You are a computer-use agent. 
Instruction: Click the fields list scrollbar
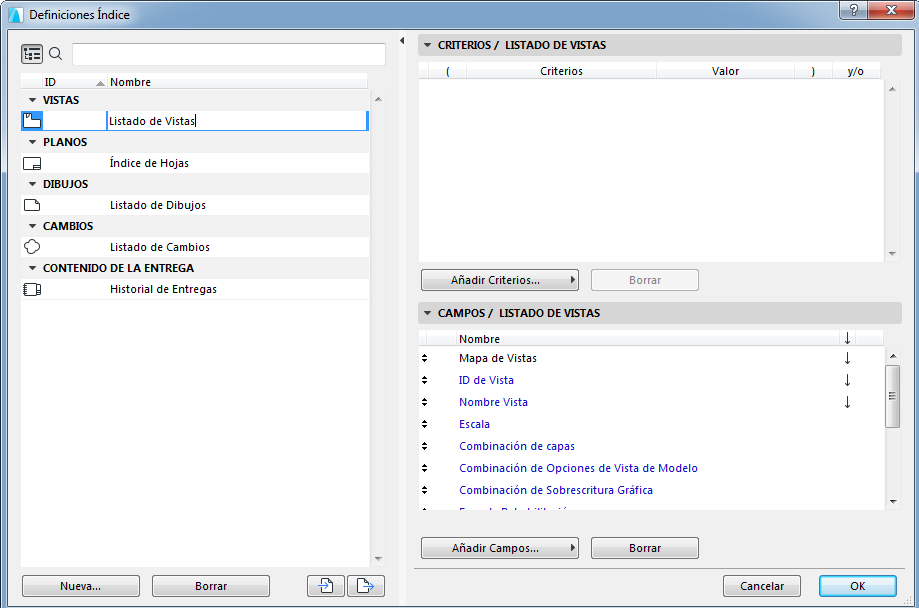point(891,395)
